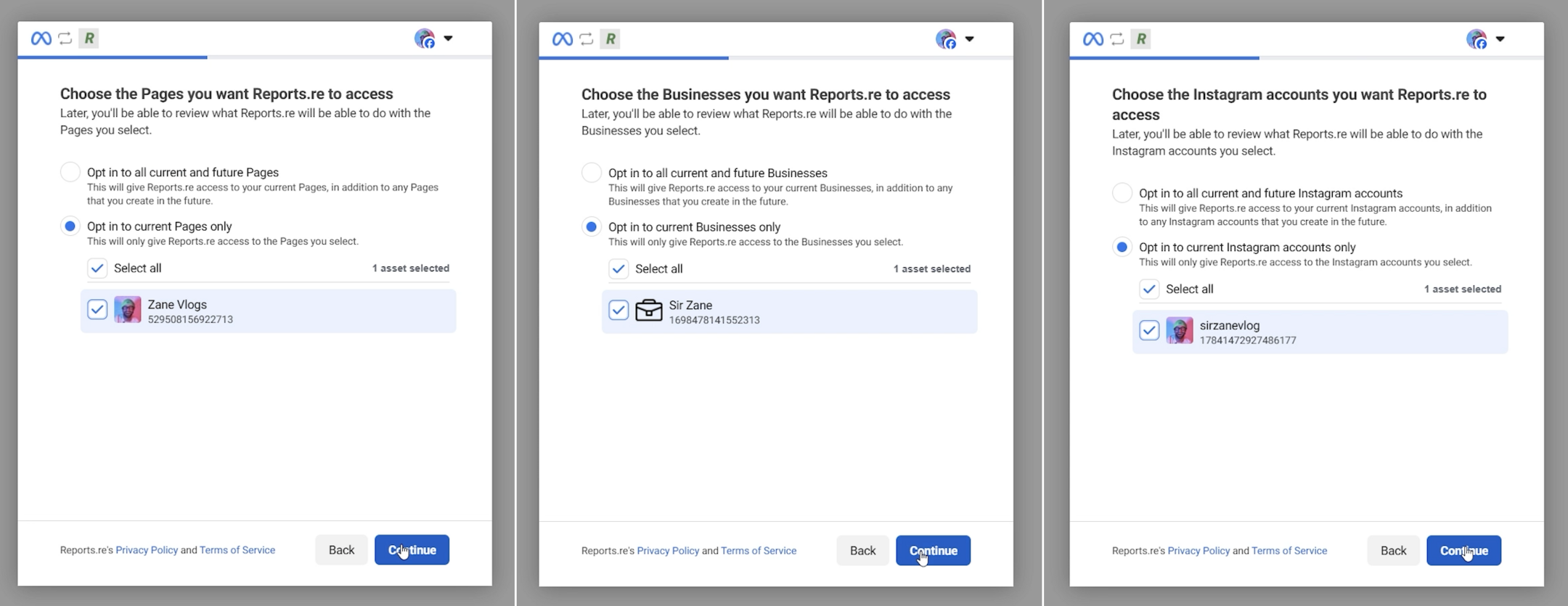Image resolution: width=1568 pixels, height=606 pixels.
Task: Click the R app icon in the Pages dialog
Action: click(89, 38)
